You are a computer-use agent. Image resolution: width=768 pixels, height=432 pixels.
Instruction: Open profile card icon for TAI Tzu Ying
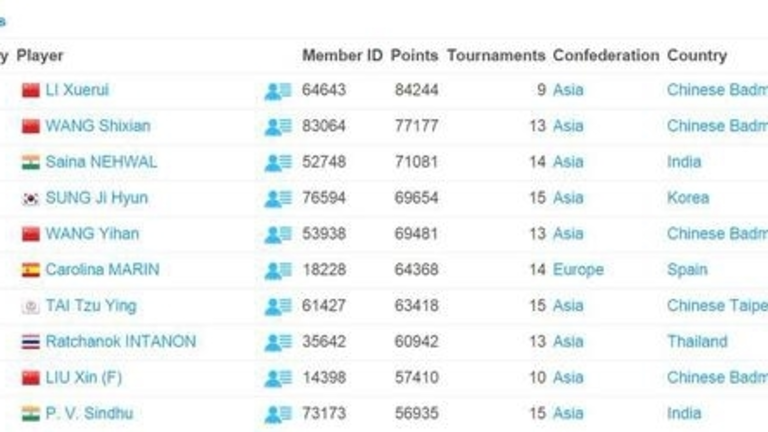point(277,307)
